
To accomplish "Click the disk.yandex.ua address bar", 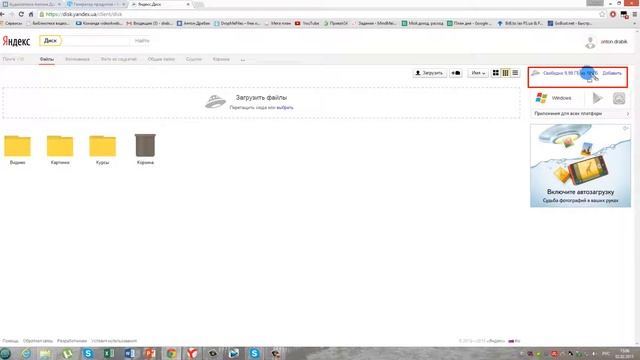I will (318, 14).
